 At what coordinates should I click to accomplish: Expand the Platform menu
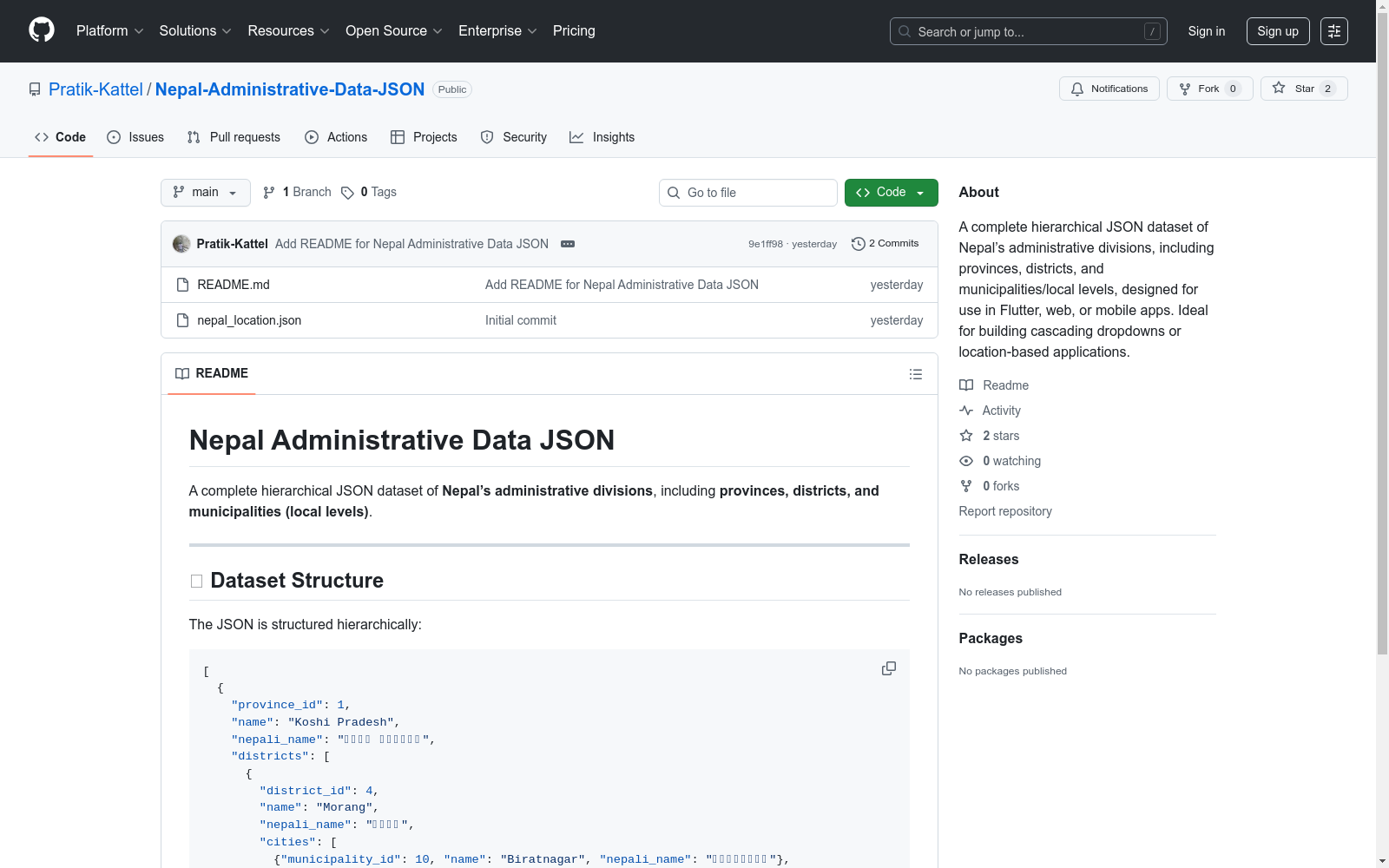110,31
